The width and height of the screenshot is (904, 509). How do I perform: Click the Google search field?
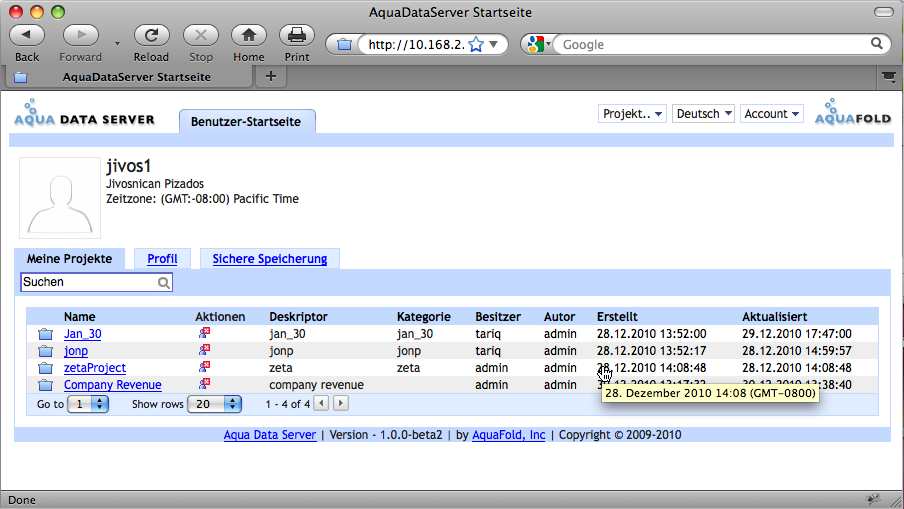click(x=713, y=44)
